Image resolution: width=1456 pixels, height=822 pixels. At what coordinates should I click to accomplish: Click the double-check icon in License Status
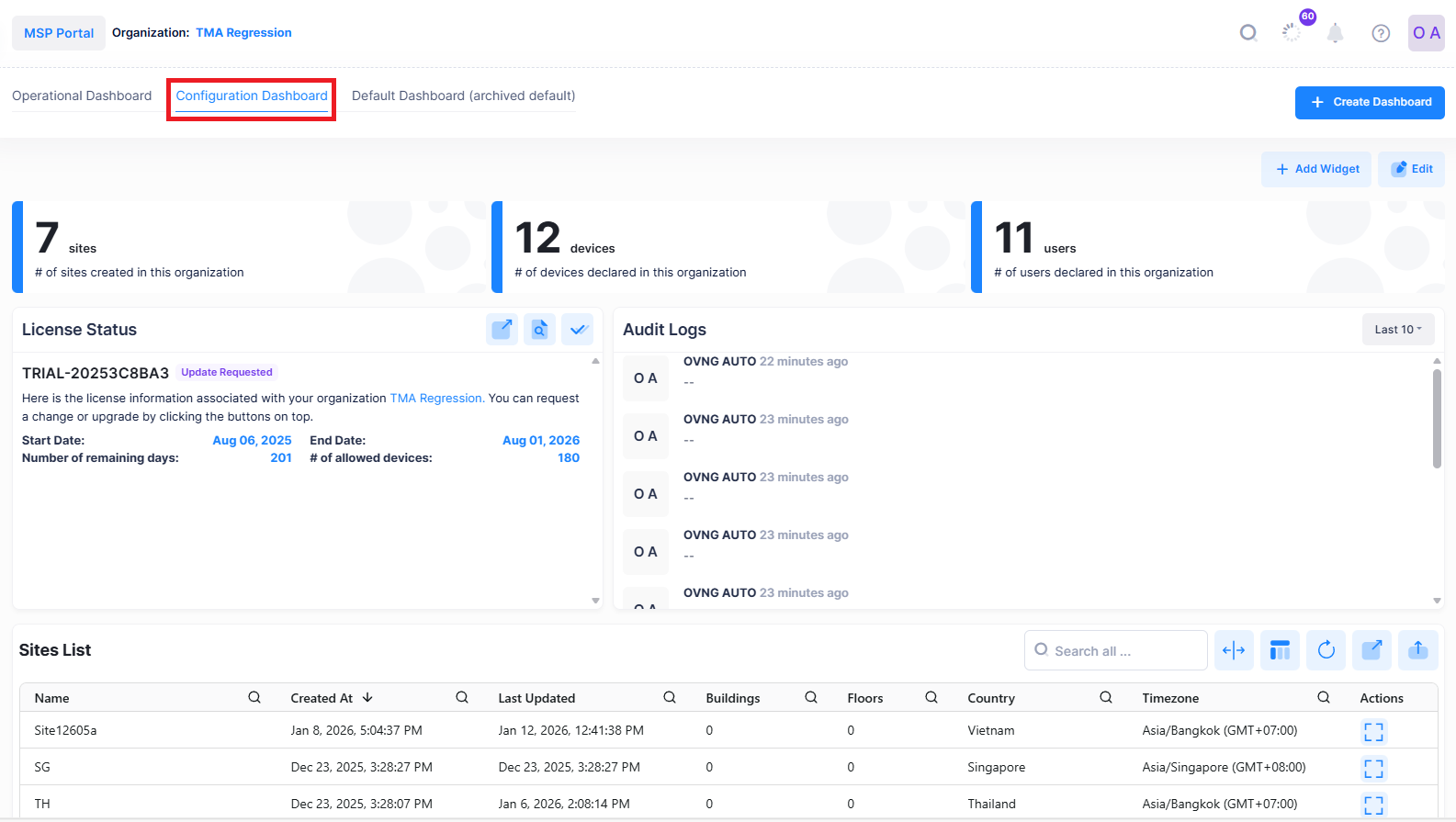point(577,329)
